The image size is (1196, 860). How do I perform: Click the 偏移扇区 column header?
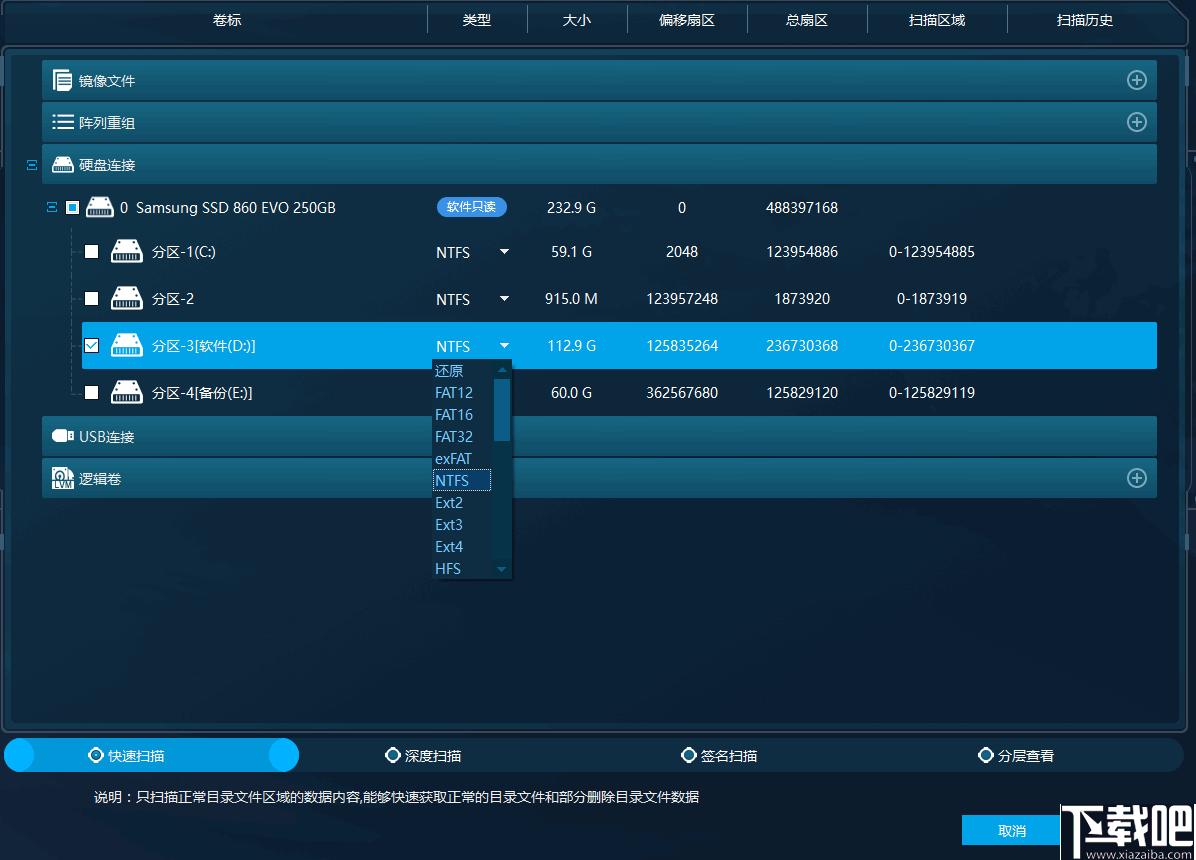coord(686,20)
